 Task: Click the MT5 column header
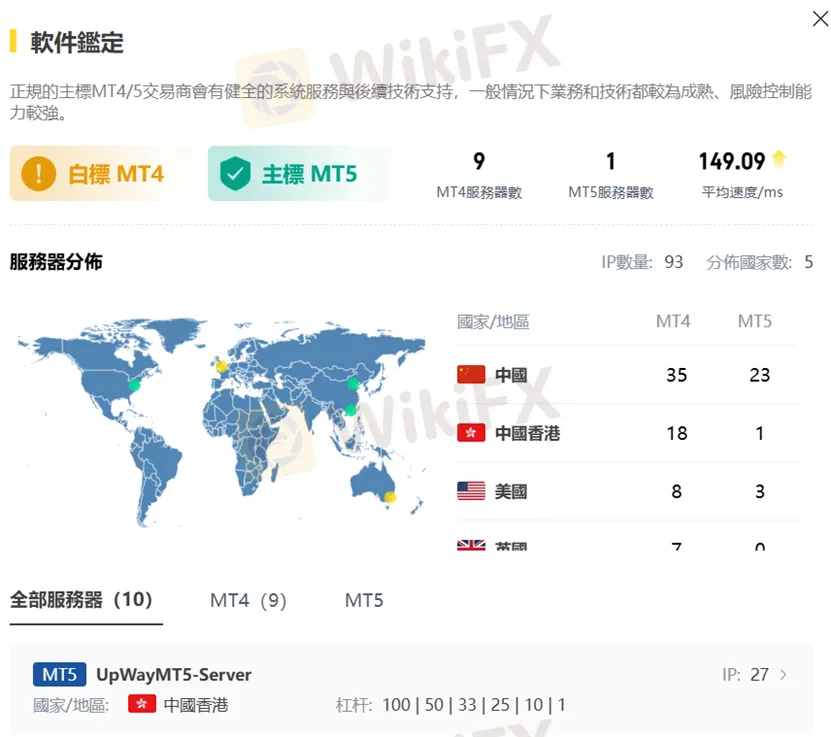[x=755, y=321]
